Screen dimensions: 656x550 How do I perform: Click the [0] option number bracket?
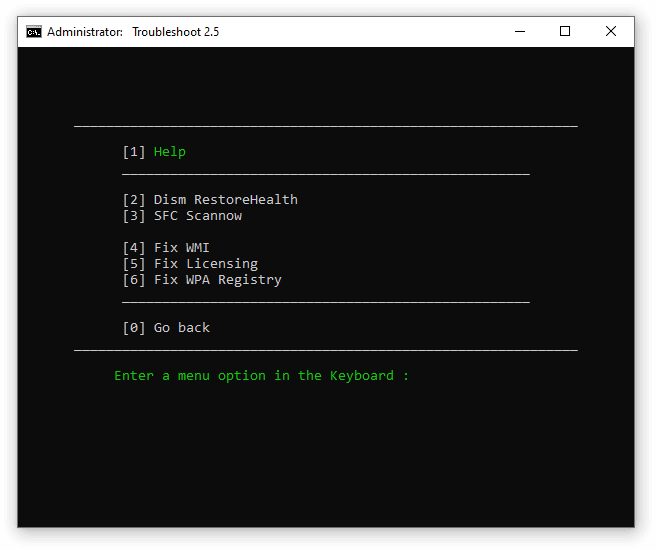[134, 328]
